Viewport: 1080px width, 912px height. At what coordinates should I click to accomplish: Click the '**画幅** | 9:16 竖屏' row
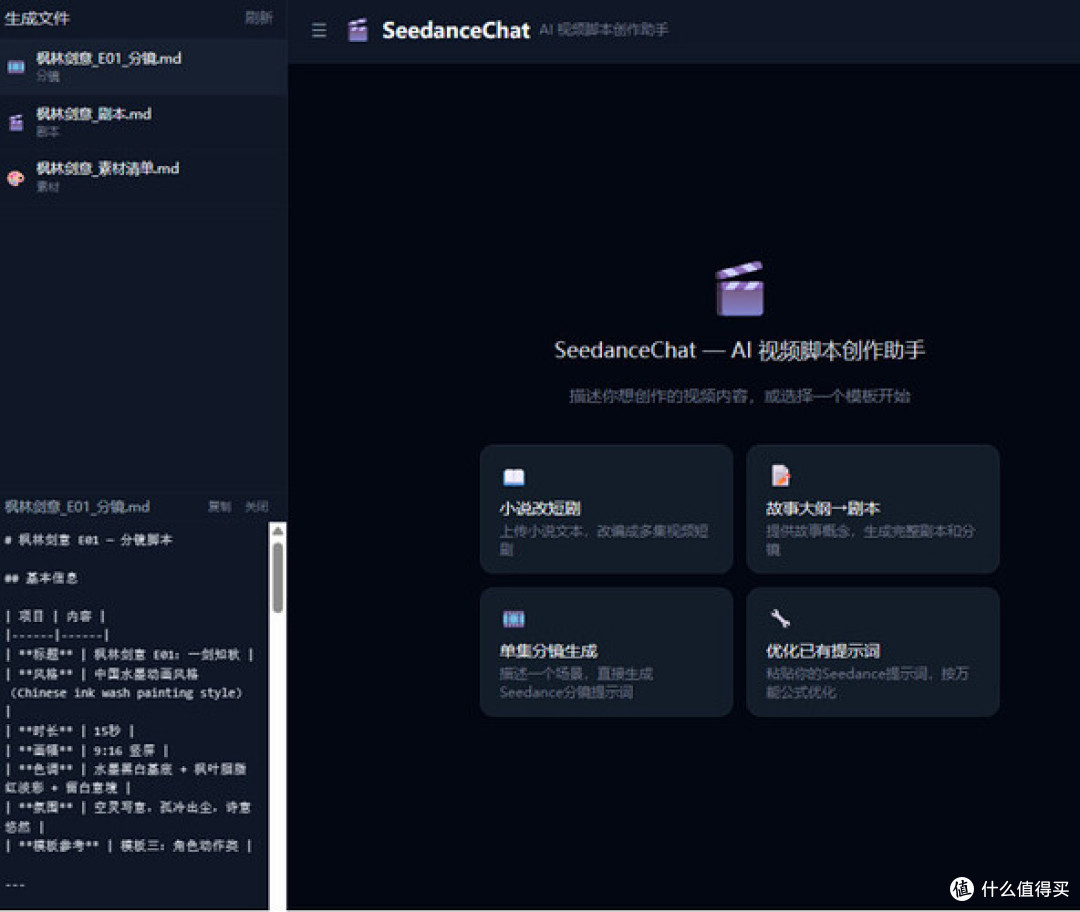click(87, 750)
